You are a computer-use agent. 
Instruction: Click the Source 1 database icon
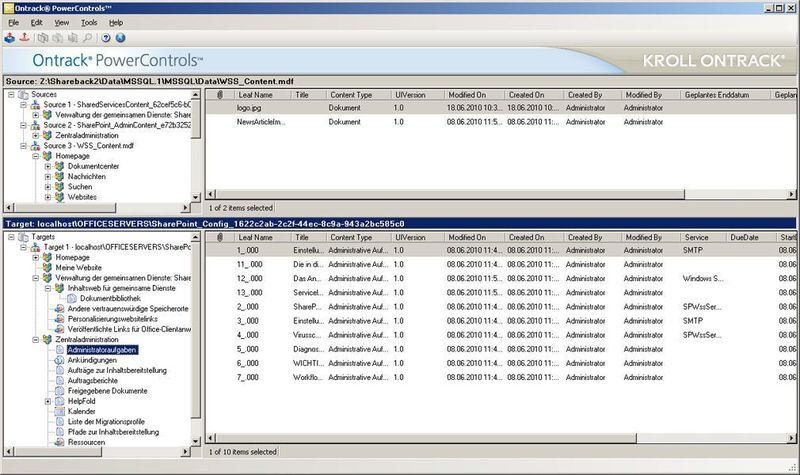35,105
